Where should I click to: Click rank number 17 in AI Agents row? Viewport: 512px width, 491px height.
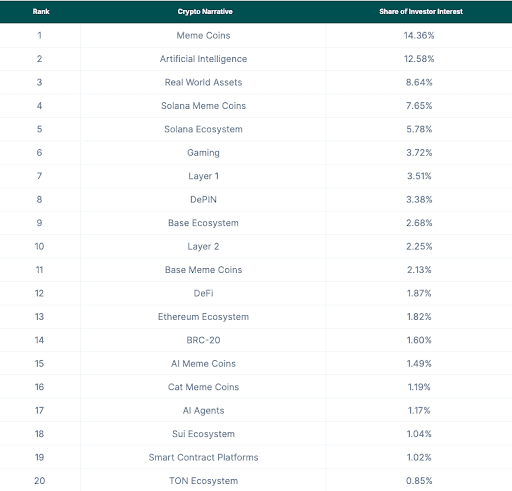[x=39, y=410]
